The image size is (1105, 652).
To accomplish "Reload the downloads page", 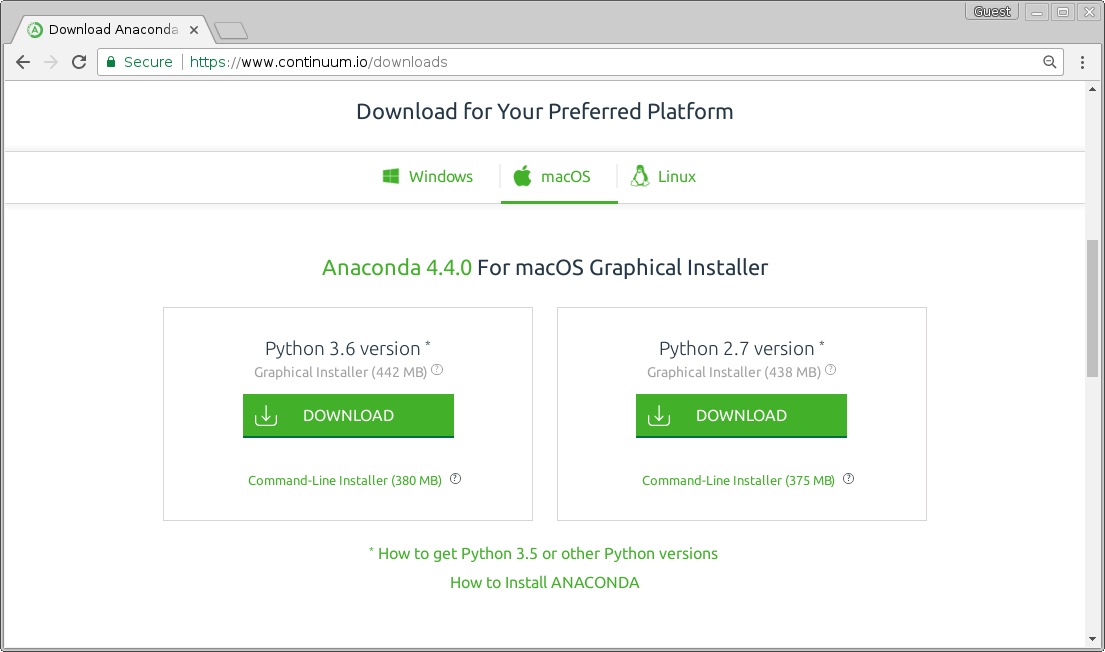I will point(79,61).
